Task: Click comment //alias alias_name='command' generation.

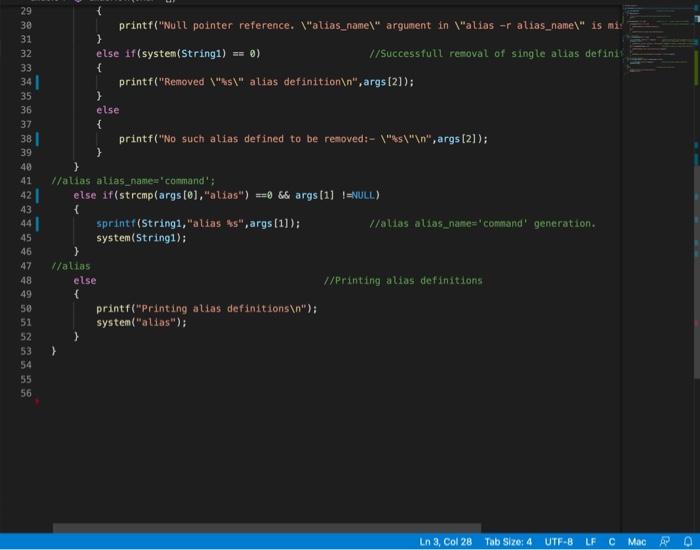Action: click(x=482, y=223)
